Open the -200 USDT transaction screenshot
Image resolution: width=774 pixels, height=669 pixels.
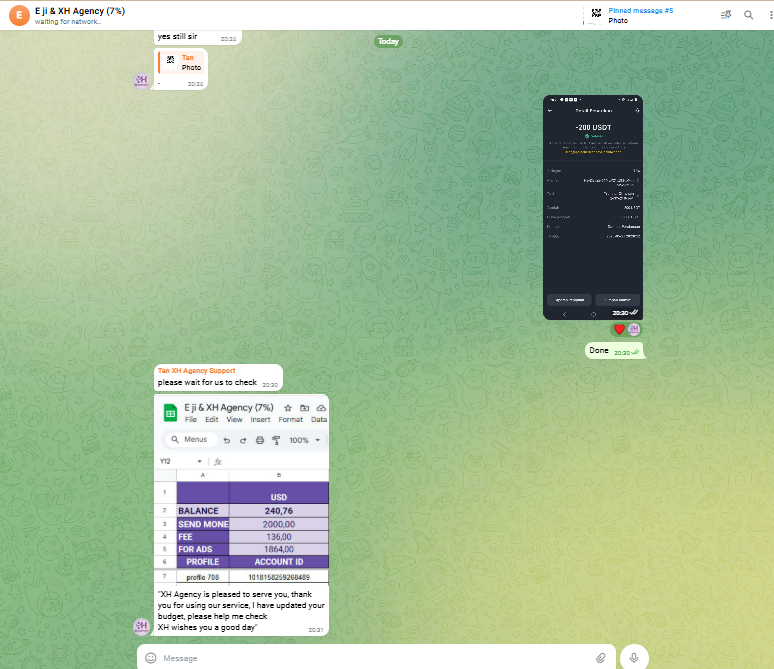tap(593, 207)
